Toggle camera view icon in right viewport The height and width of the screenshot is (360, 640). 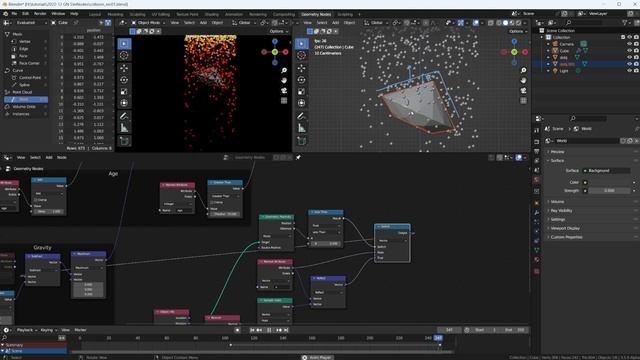(523, 90)
